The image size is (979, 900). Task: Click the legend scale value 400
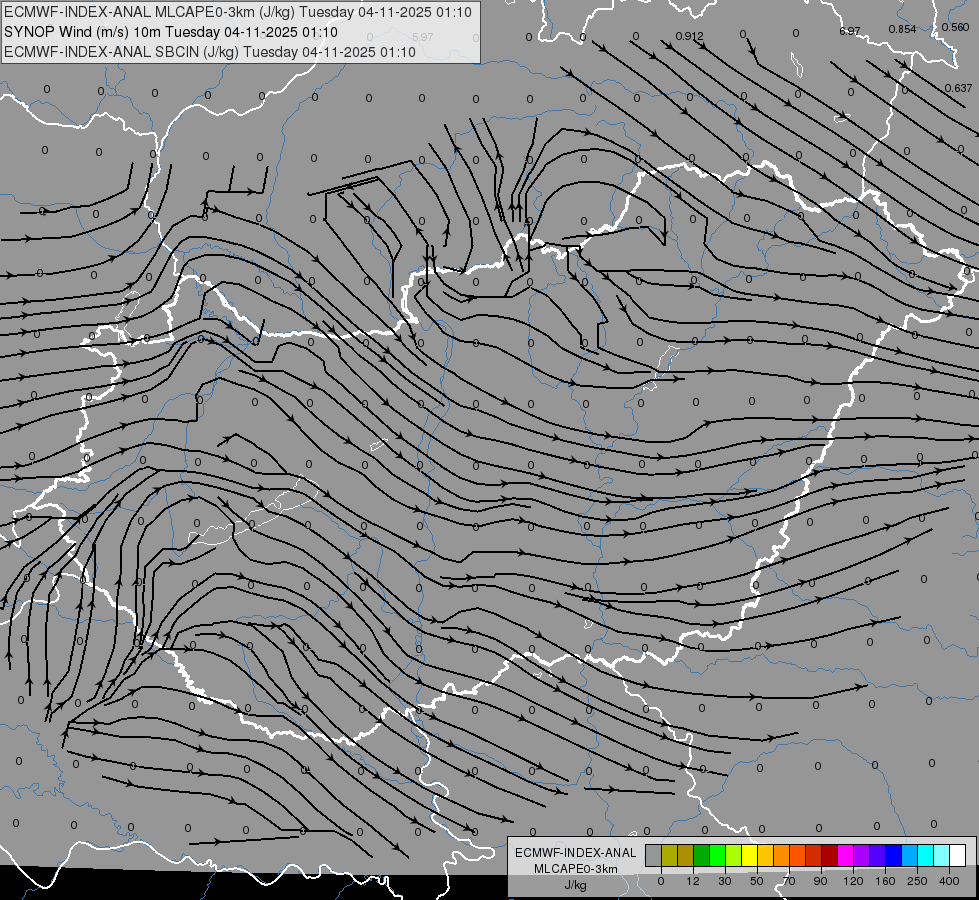pyautogui.click(x=949, y=881)
